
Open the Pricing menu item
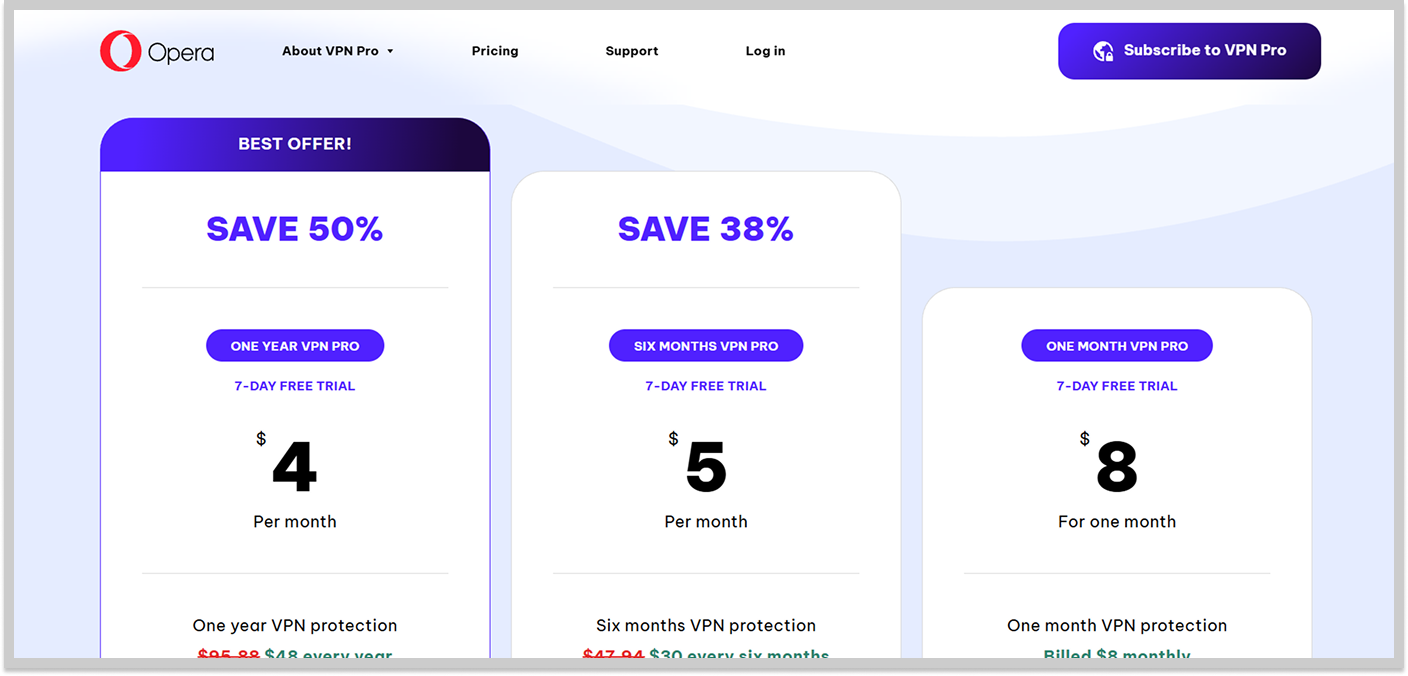(495, 50)
